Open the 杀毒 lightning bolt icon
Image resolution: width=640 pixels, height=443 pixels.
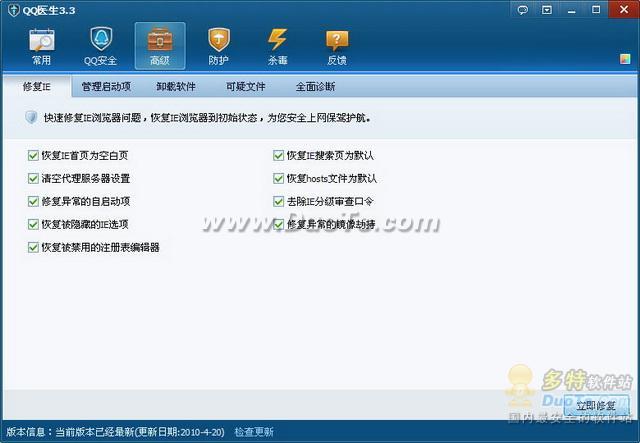click(278, 44)
